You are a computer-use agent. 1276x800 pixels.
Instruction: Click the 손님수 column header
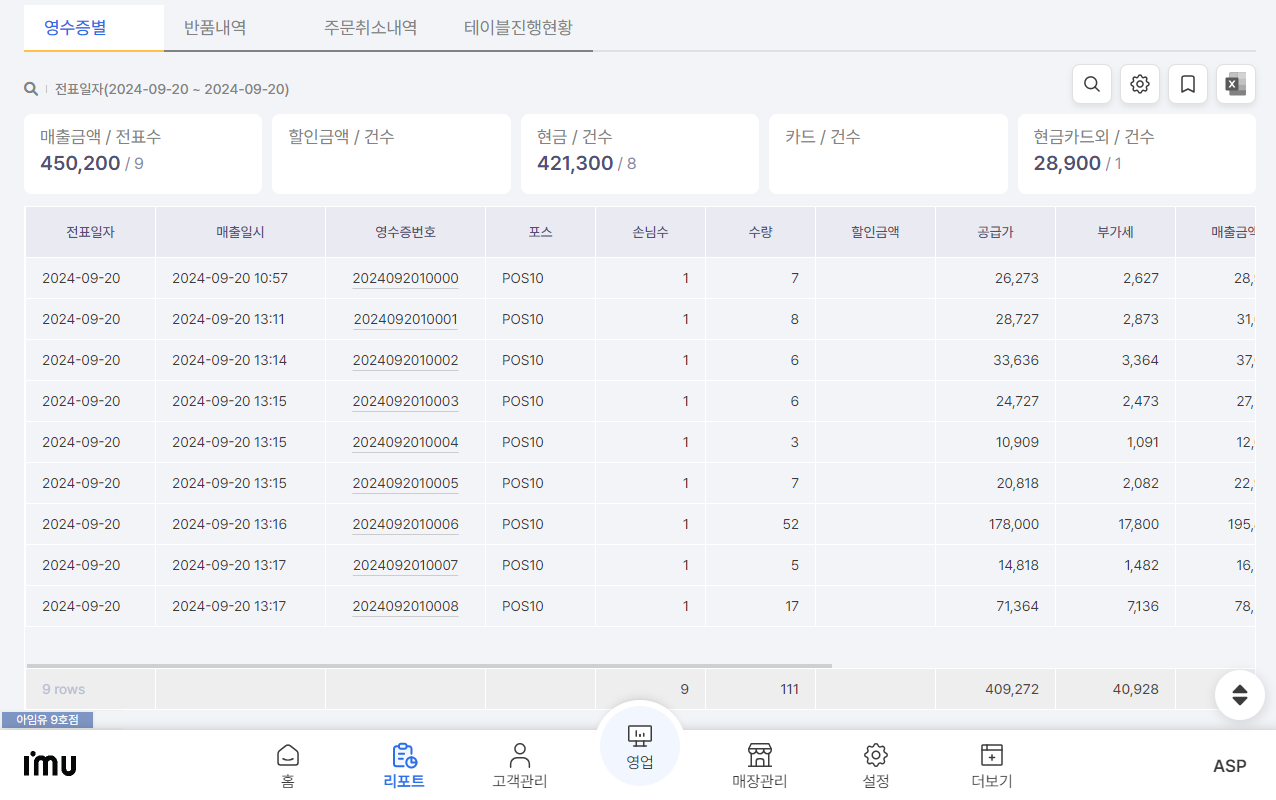point(651,232)
